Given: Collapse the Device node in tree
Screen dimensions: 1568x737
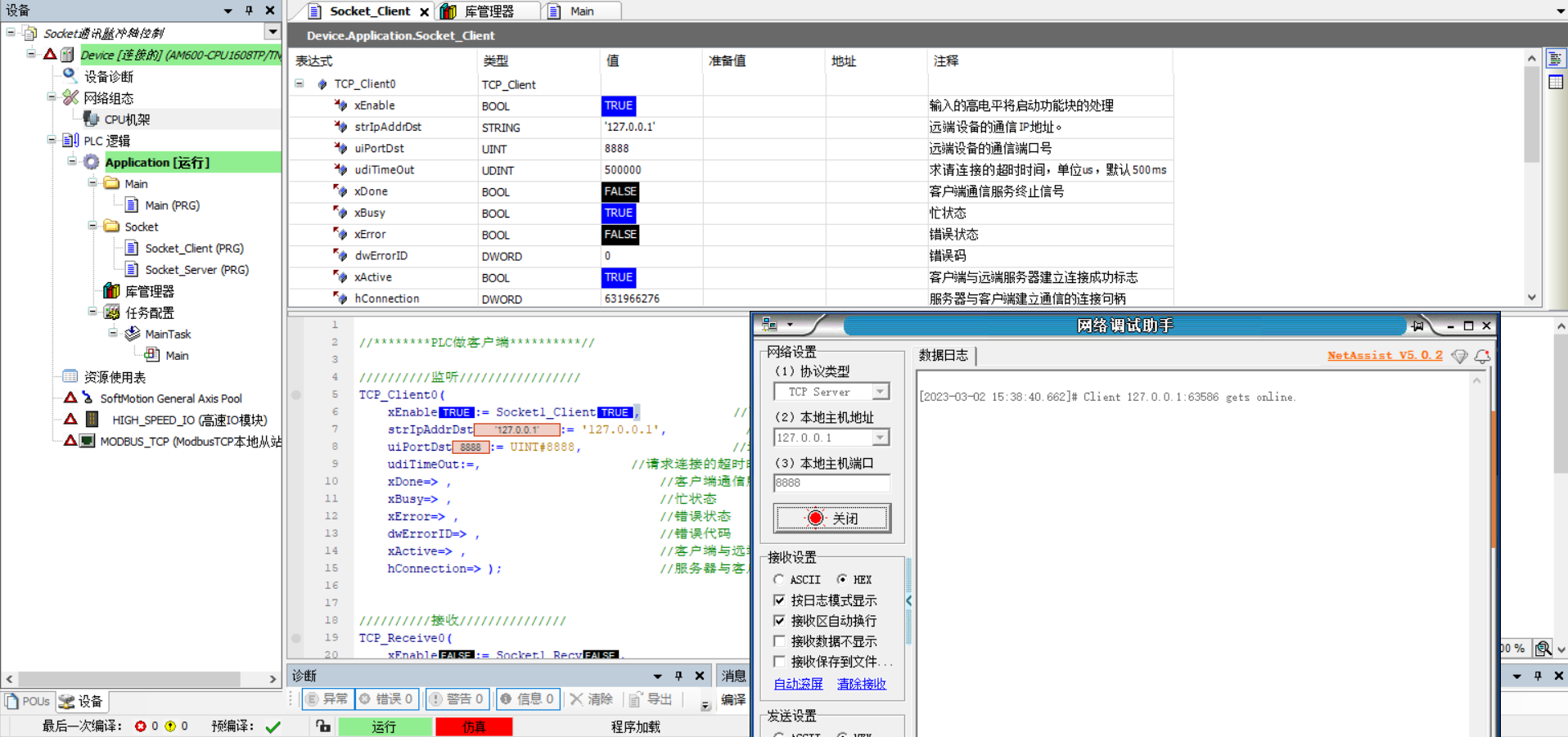Looking at the screenshot, I should tap(30, 54).
